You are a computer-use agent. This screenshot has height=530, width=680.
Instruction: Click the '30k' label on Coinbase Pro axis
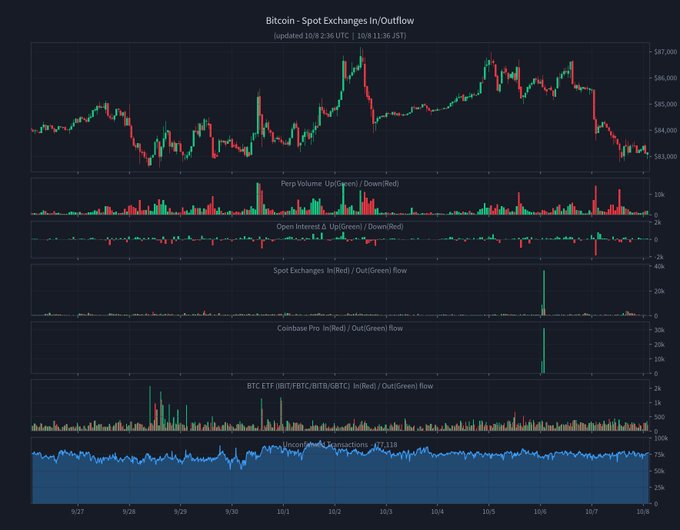659,330
